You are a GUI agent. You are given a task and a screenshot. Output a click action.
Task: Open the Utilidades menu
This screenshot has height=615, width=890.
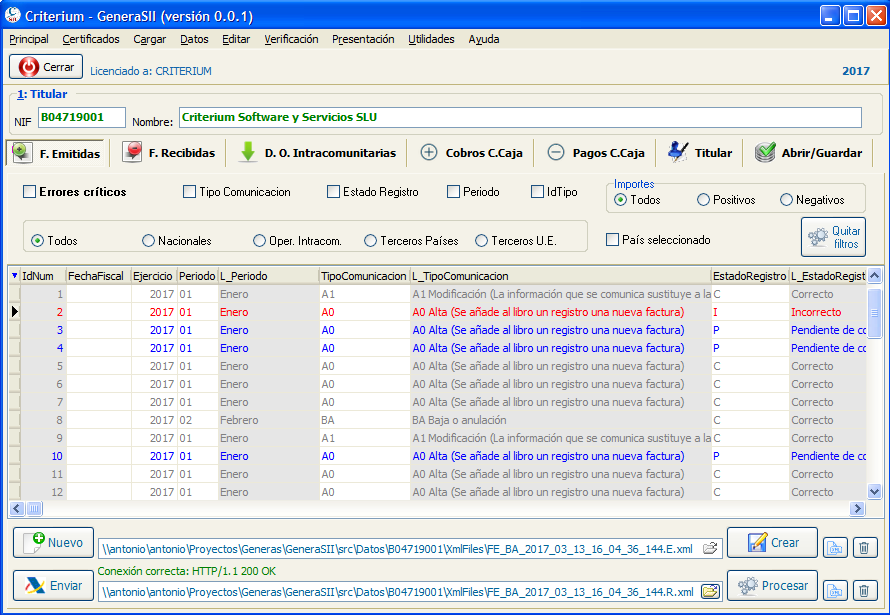pyautogui.click(x=431, y=39)
